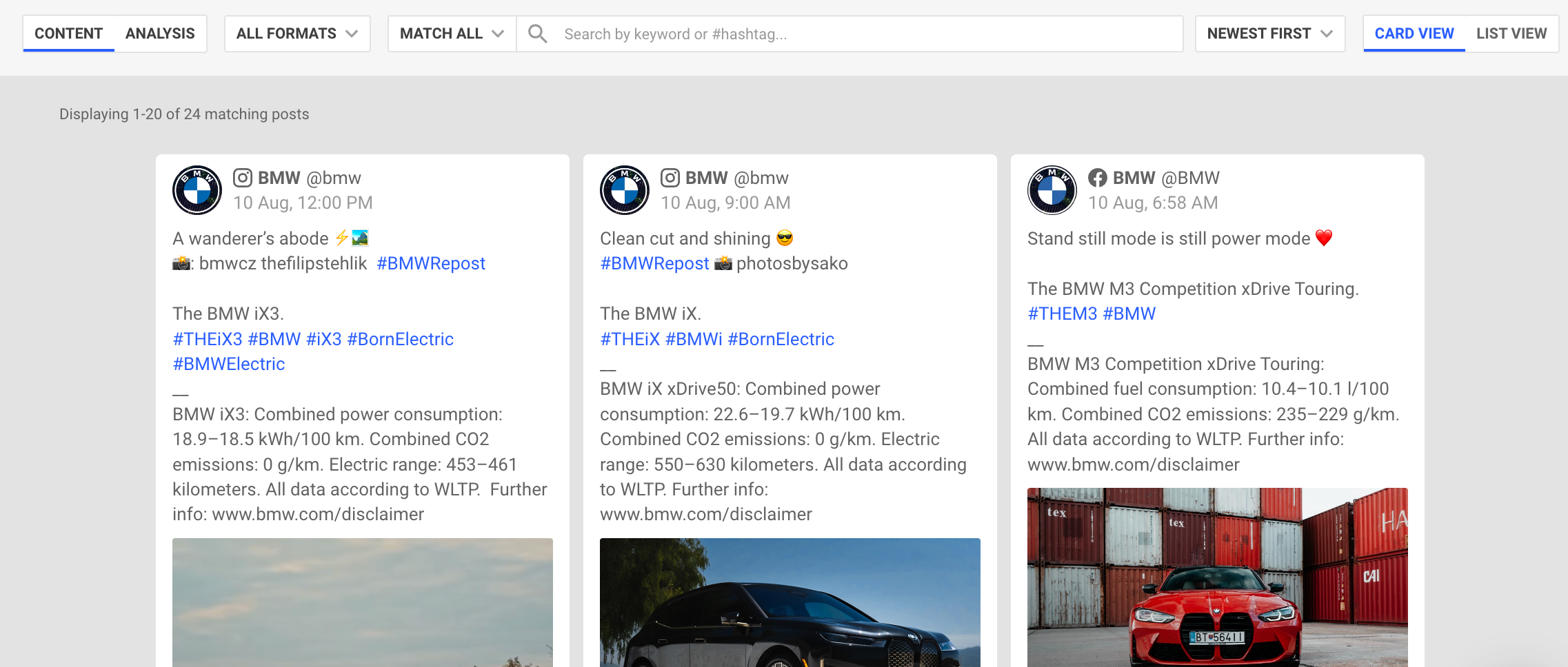
Task: Click @BMW handle on Facebook post
Action: point(1191,178)
